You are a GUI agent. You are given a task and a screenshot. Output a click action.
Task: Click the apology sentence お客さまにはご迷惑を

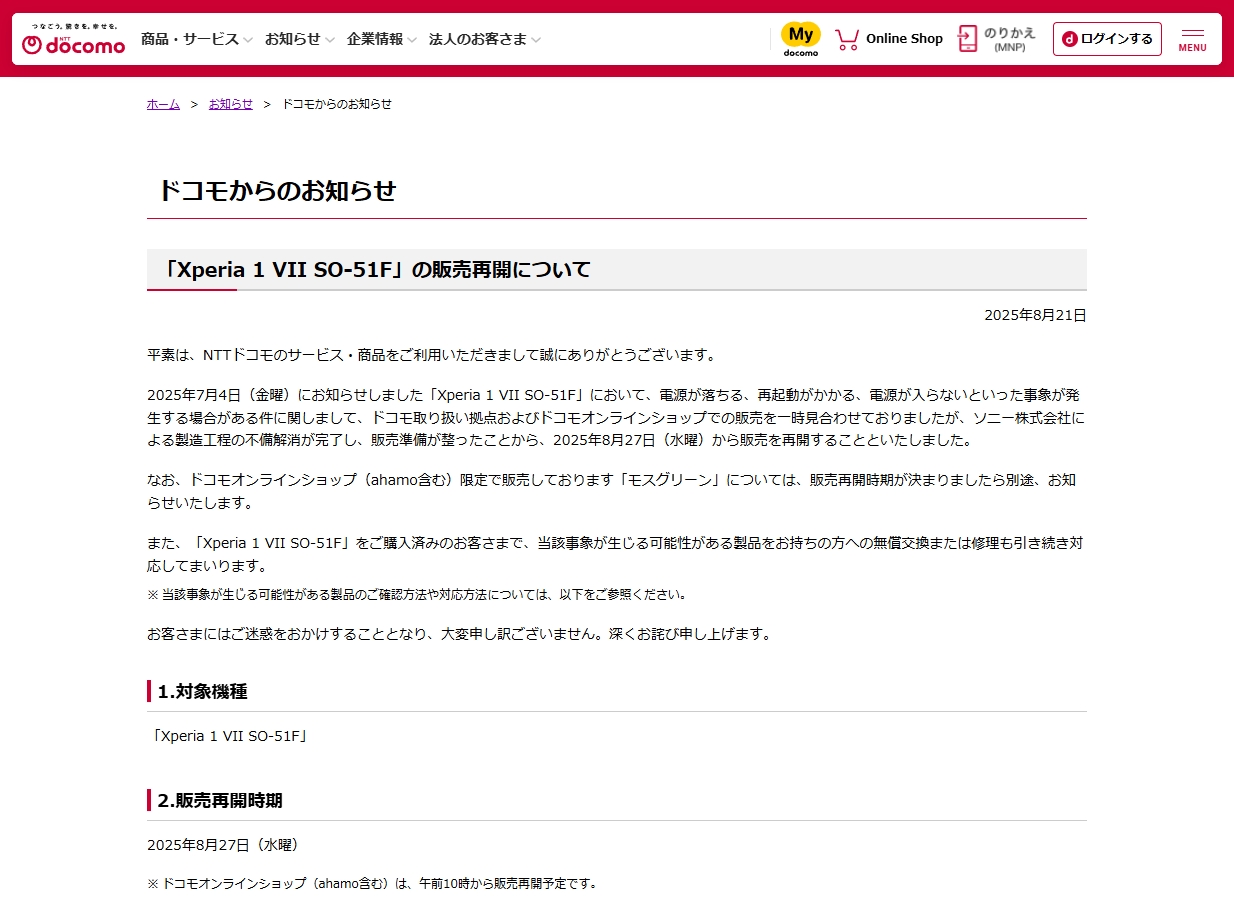pyautogui.click(x=459, y=634)
